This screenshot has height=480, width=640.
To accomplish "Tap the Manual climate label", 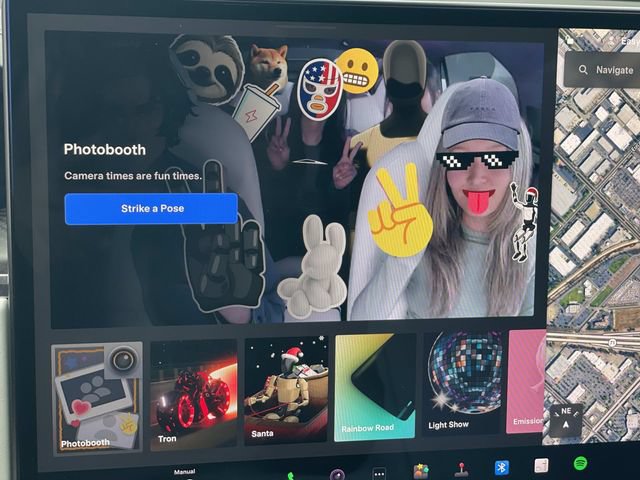I will pyautogui.click(x=184, y=471).
